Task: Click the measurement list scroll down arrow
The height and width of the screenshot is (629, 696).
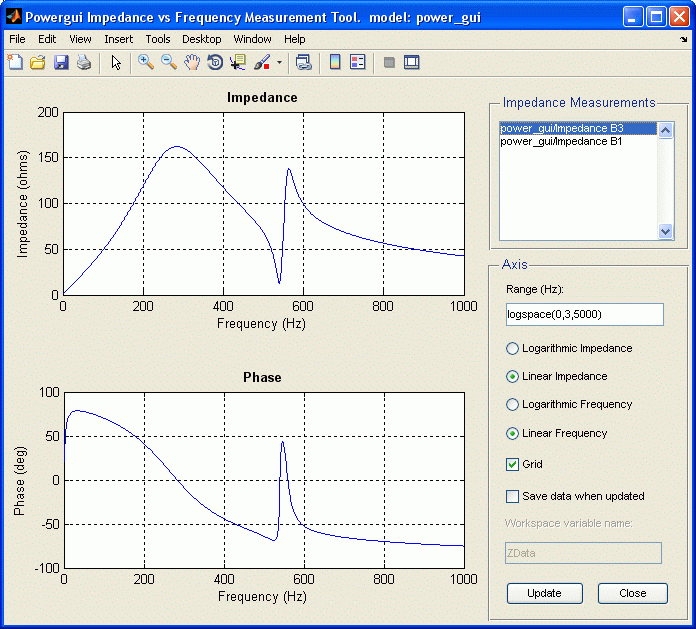Action: (x=665, y=231)
